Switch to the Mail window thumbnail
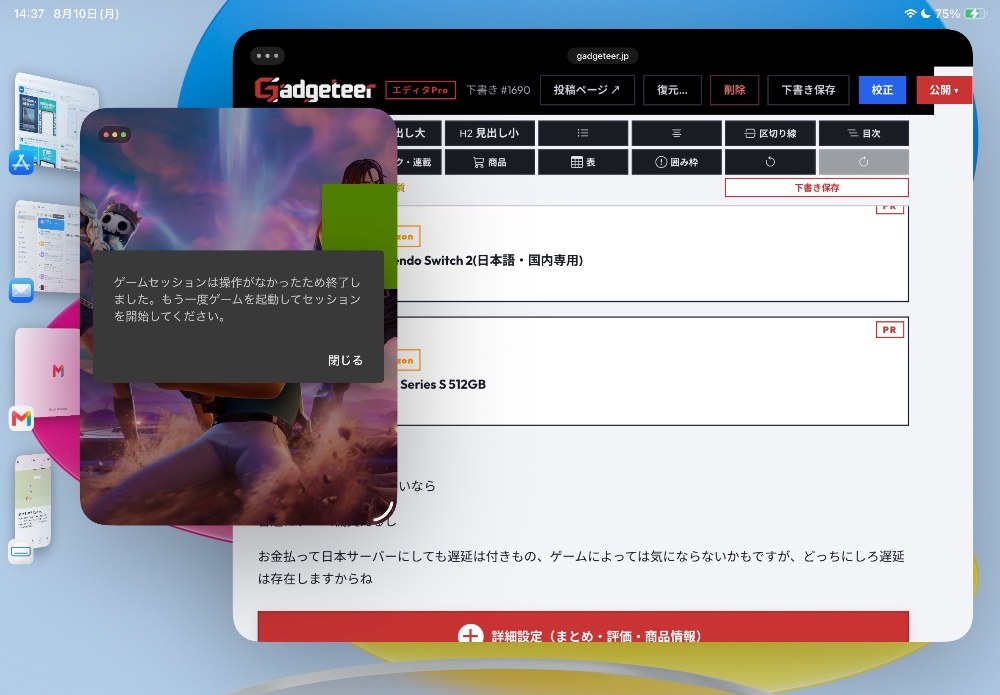 (x=48, y=245)
